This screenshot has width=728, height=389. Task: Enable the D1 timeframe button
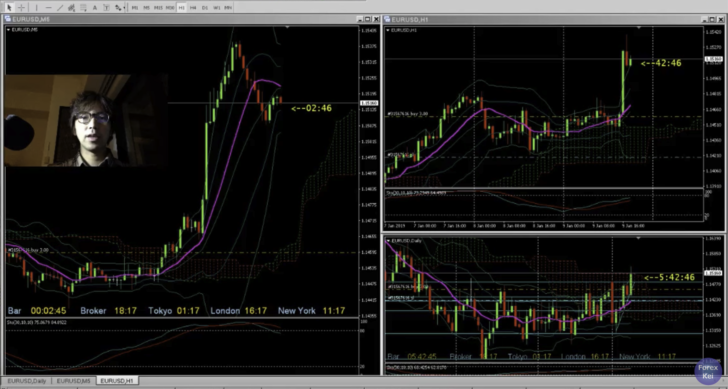pos(205,7)
